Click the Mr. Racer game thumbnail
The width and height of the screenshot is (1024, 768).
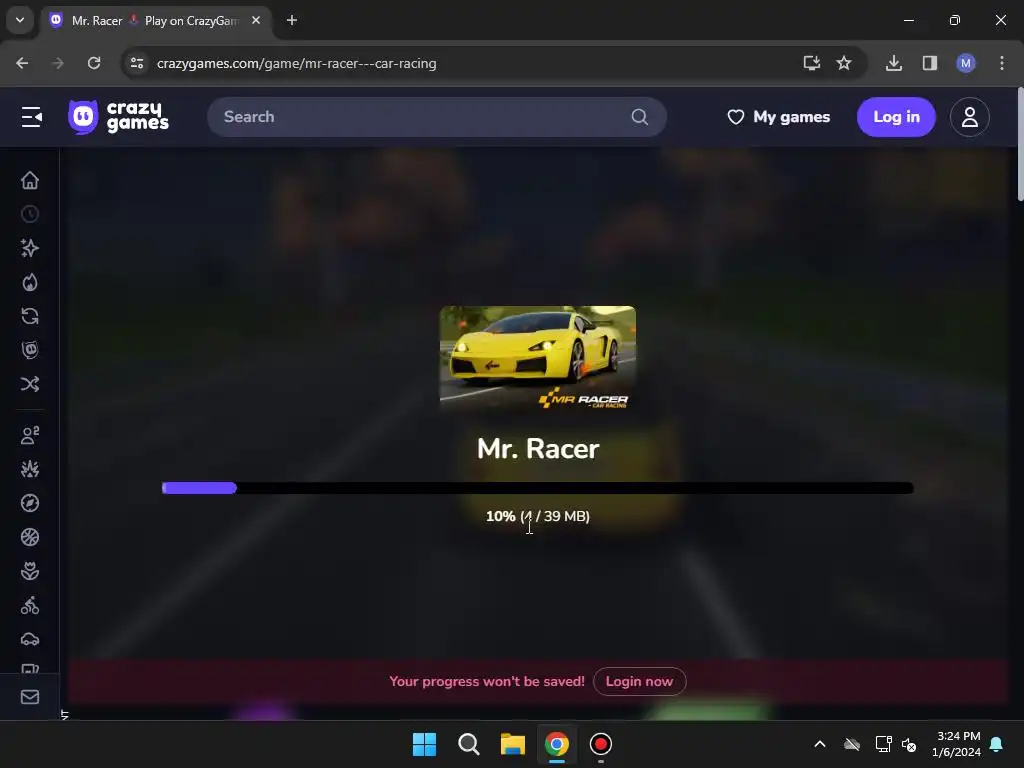538,359
